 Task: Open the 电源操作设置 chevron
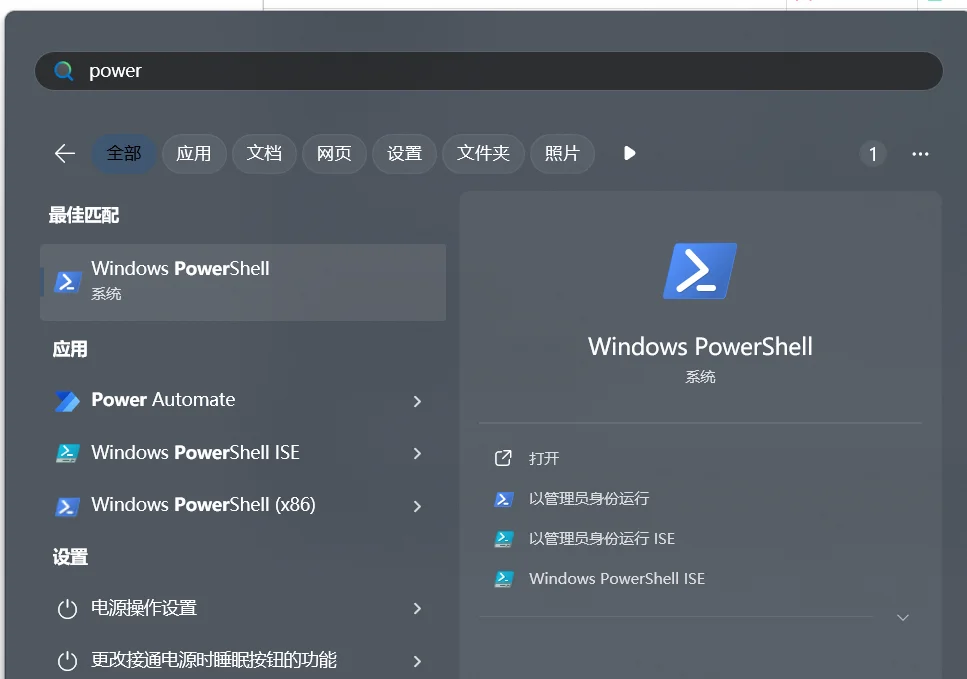tap(417, 609)
